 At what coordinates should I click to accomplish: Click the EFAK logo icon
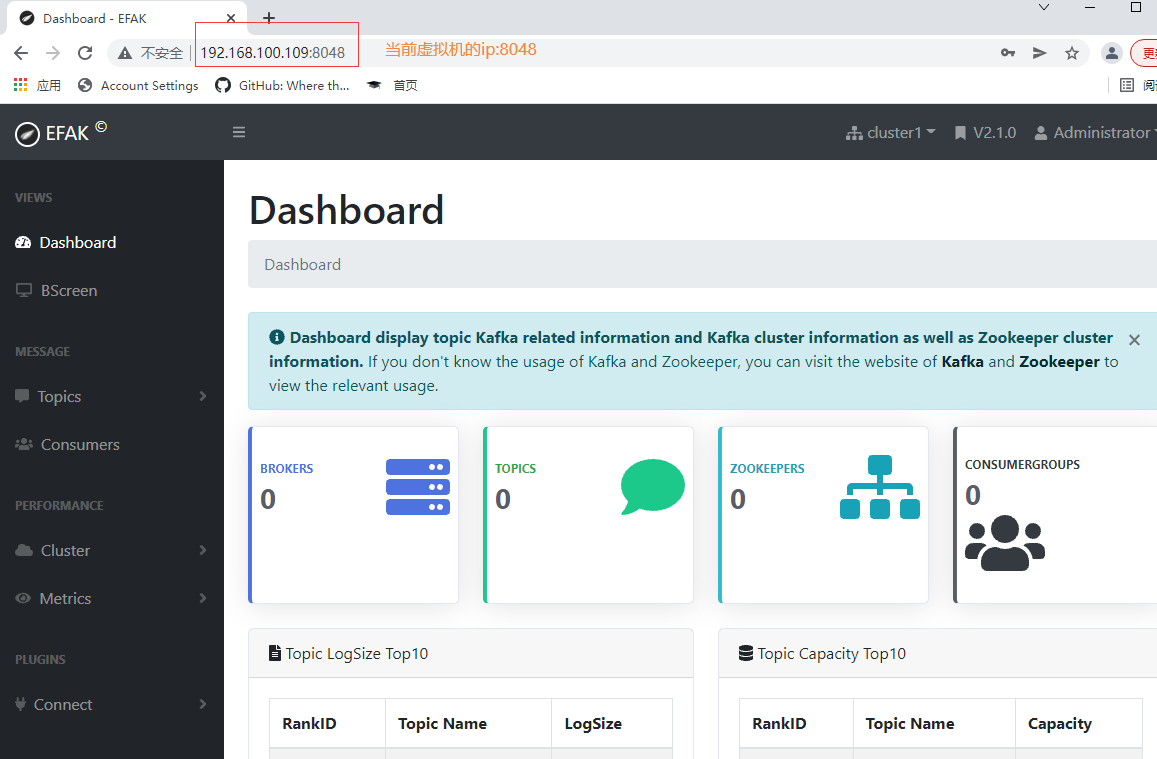27,134
